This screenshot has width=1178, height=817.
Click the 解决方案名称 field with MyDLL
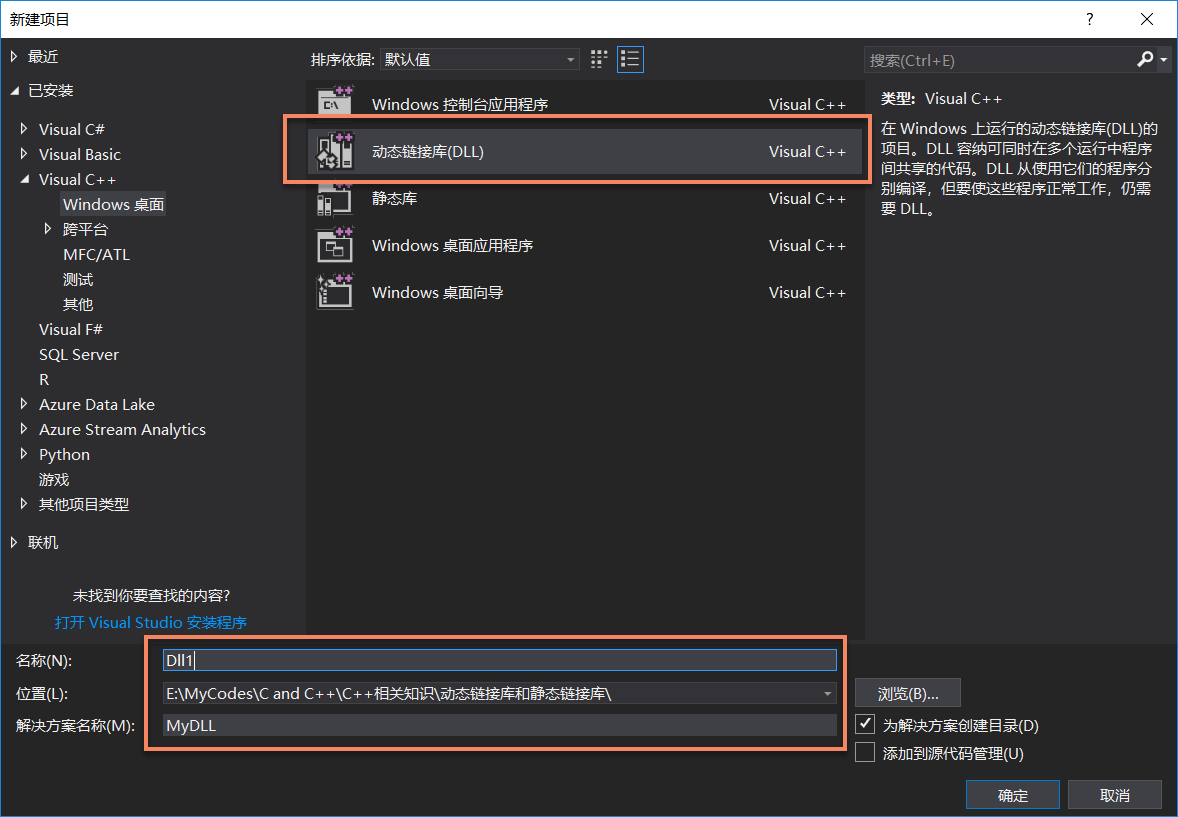(x=500, y=725)
